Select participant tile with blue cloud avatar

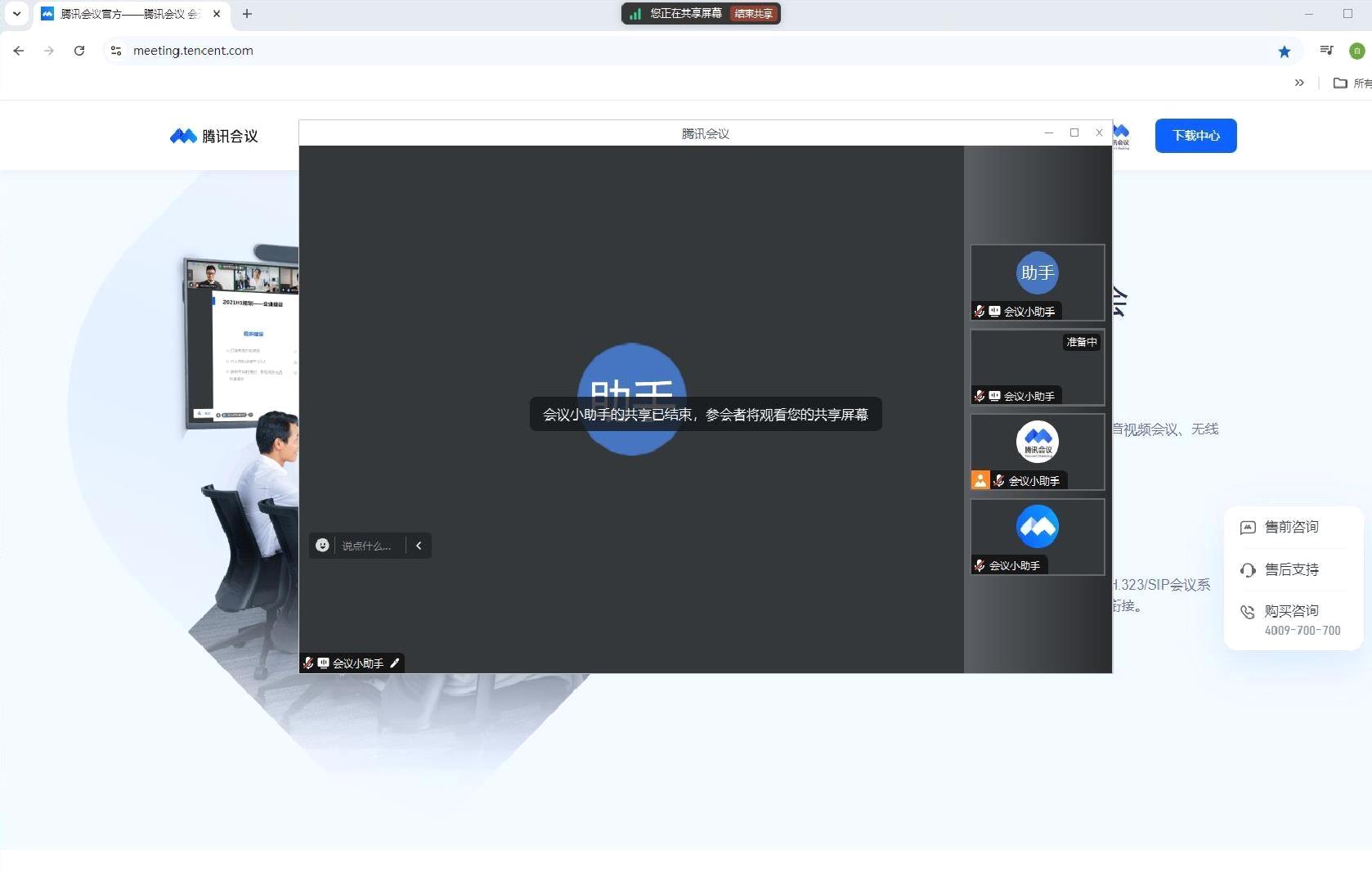click(x=1037, y=537)
